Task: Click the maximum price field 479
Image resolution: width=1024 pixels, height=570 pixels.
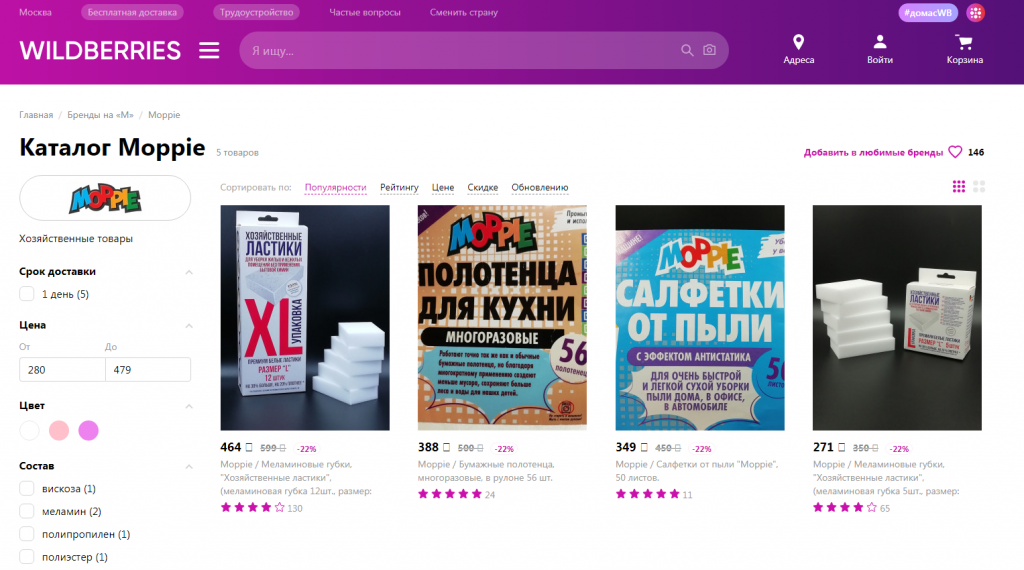Action: click(x=148, y=370)
